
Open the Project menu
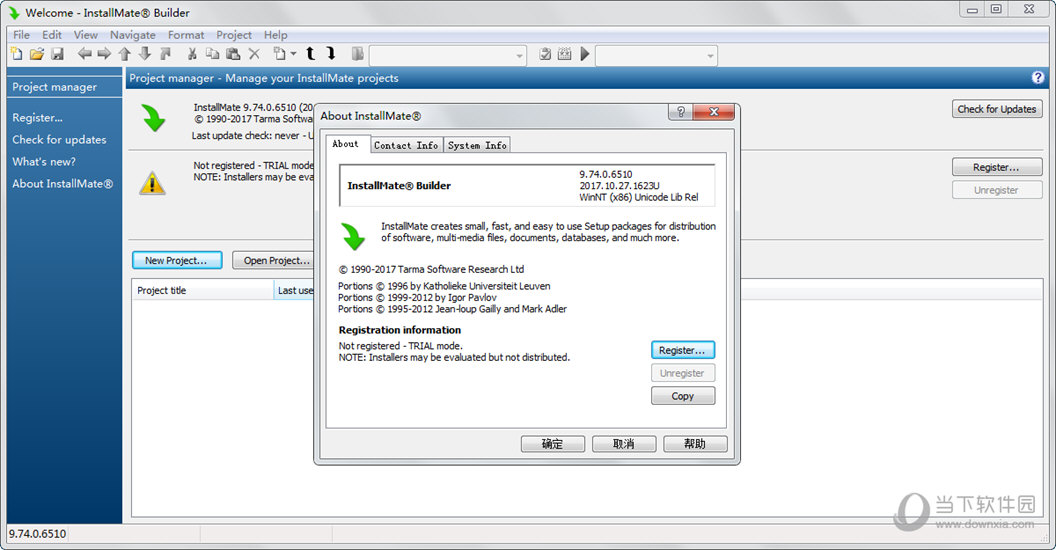(x=234, y=35)
